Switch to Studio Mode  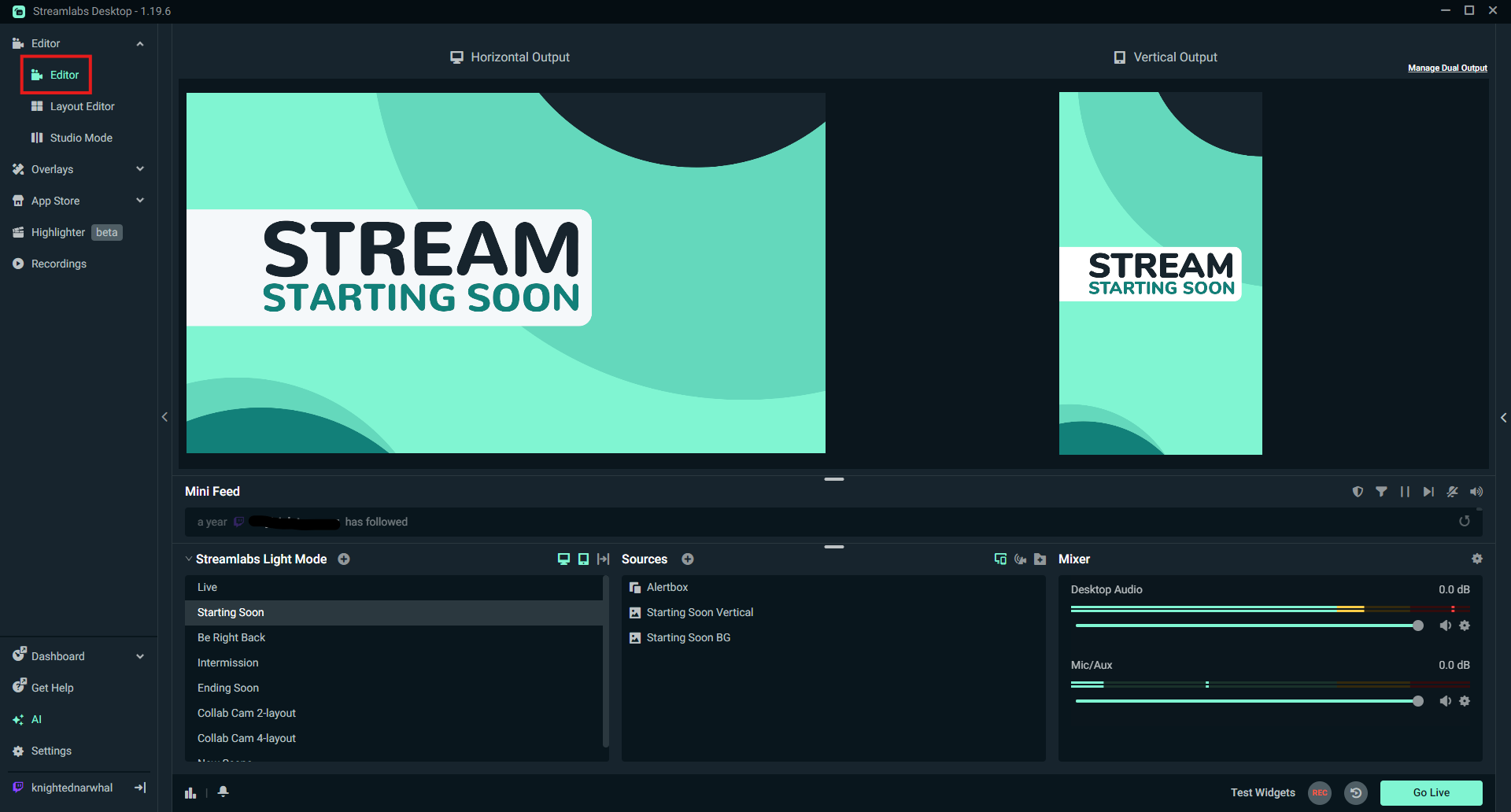79,137
